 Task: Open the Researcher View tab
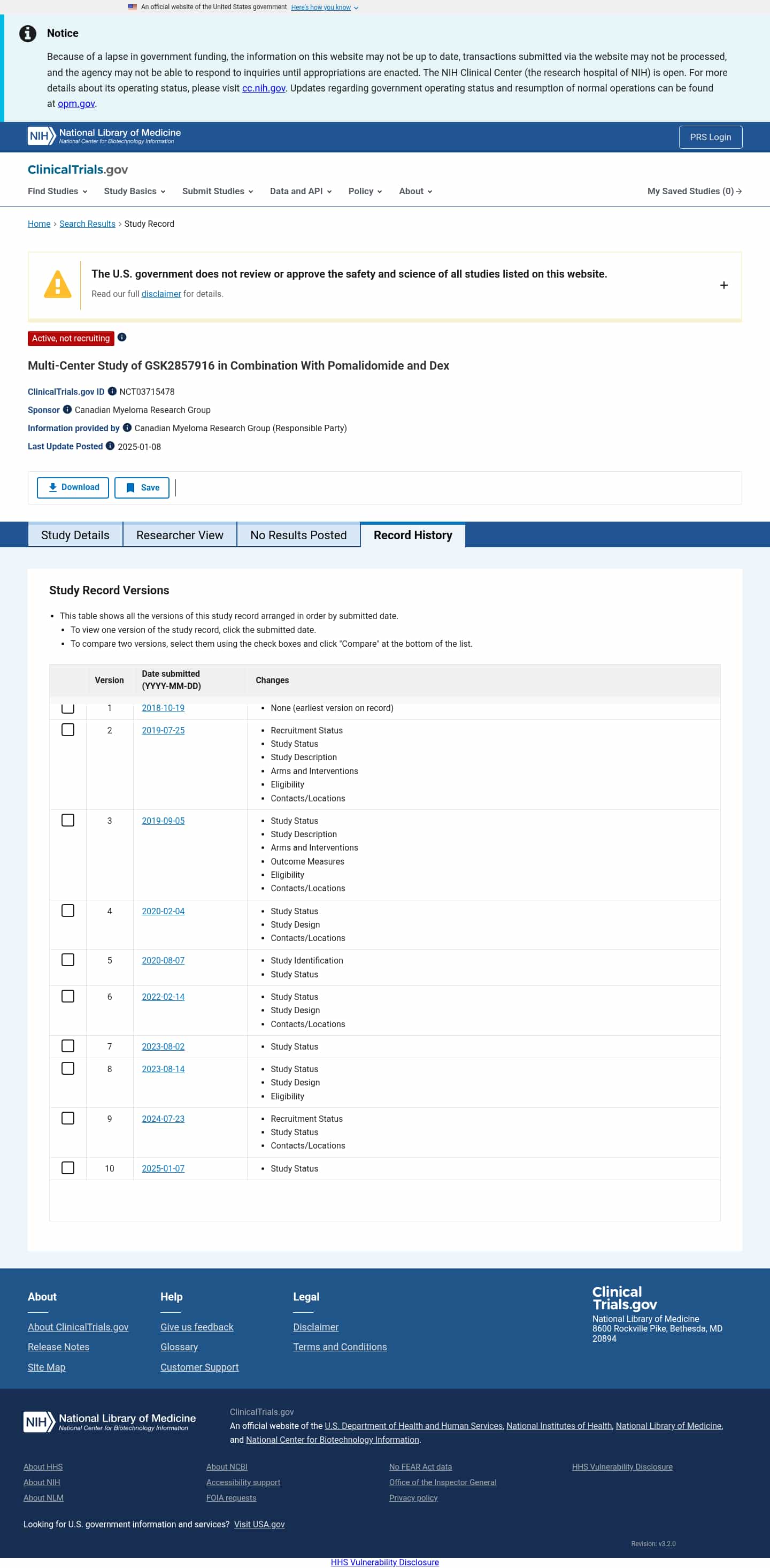coord(180,535)
